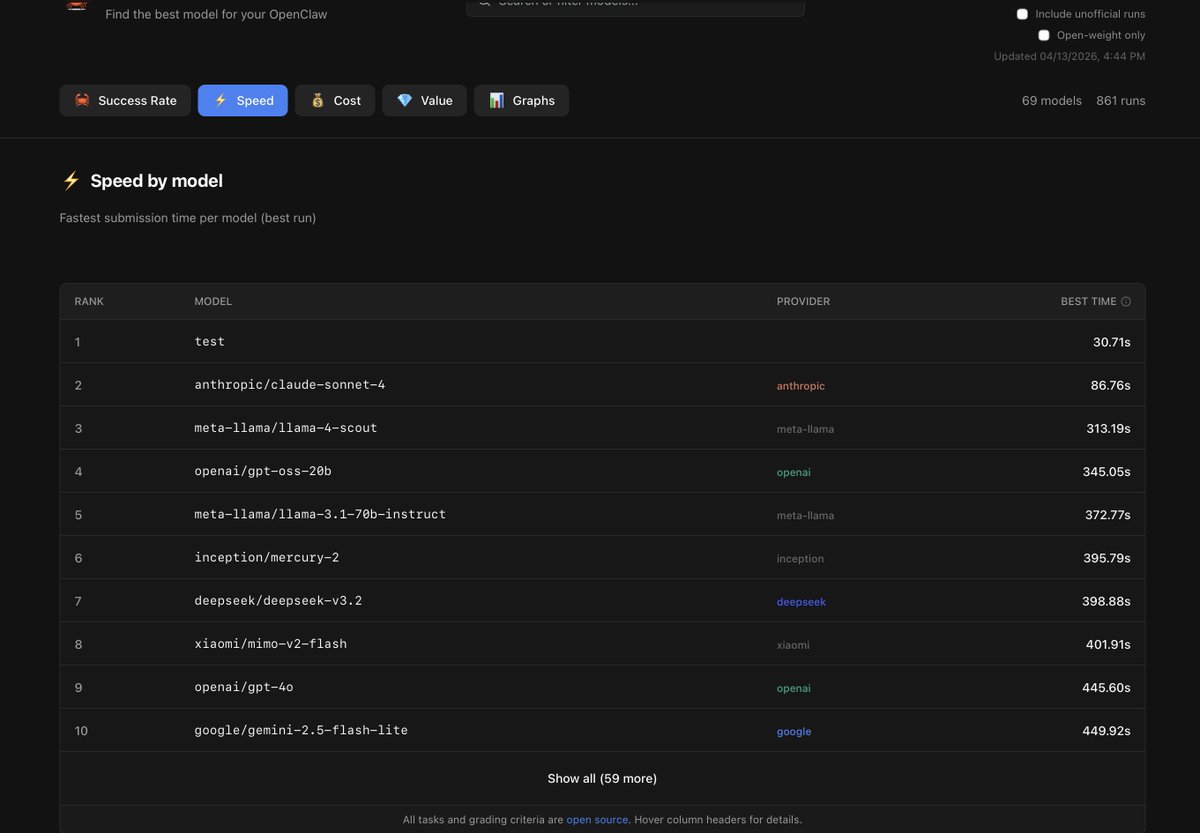Click the 345.05s best time value
This screenshot has width=1200, height=833.
tap(1106, 471)
